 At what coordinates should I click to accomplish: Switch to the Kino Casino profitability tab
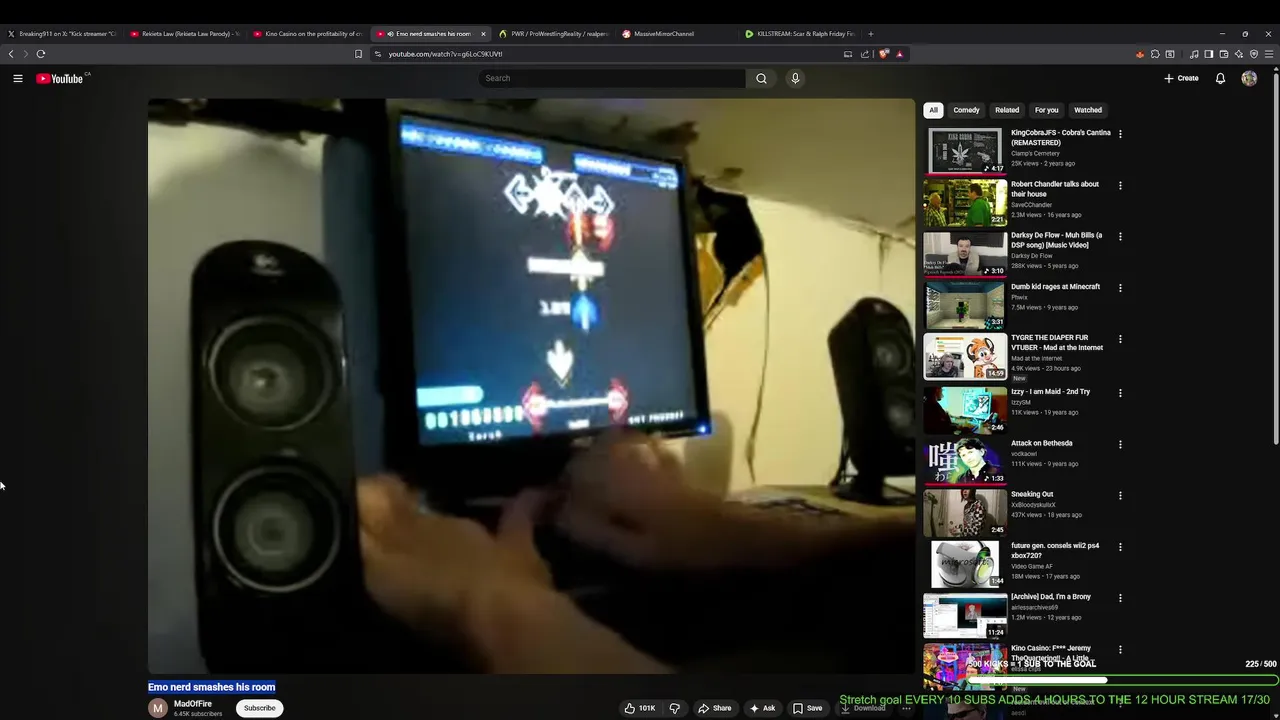point(308,34)
